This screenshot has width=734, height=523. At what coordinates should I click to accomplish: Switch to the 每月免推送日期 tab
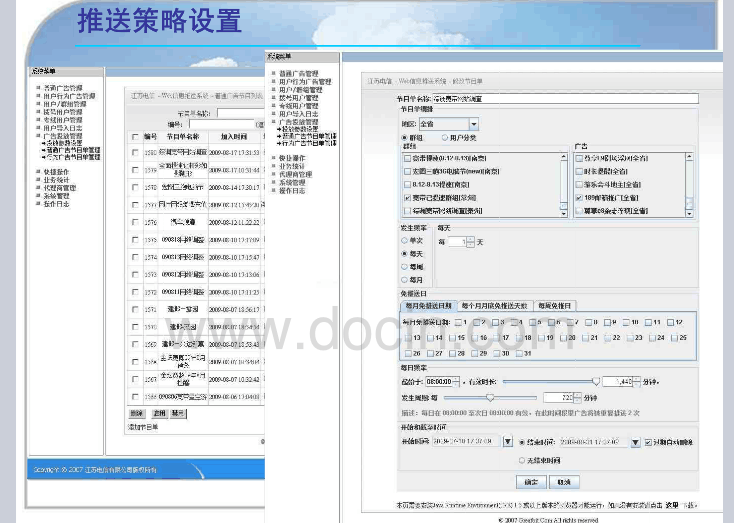[428, 306]
